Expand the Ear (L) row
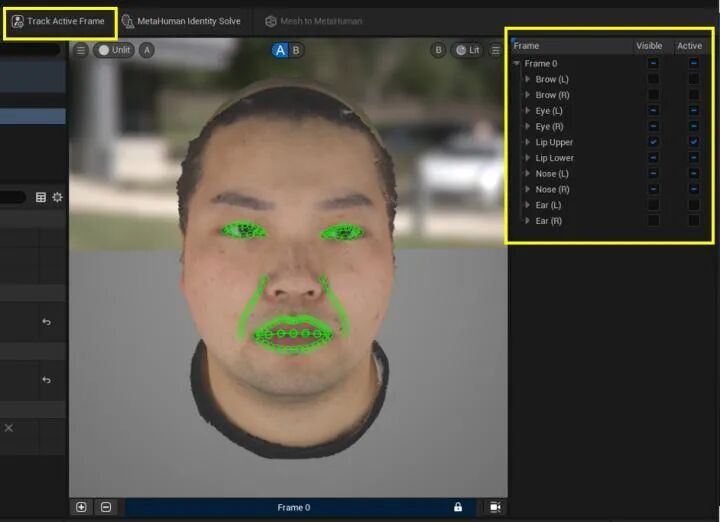This screenshot has width=720, height=522. [x=528, y=205]
